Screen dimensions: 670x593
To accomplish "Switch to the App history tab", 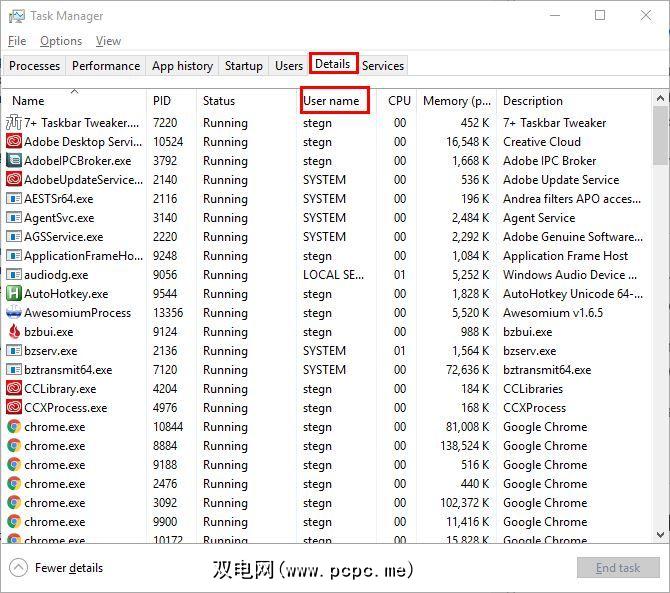I will coord(182,66).
